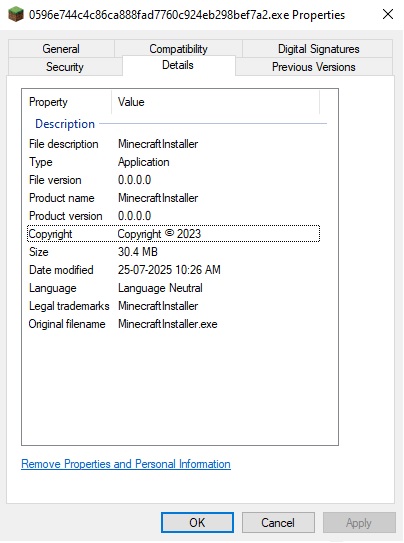Click the Apply button
The image size is (404, 543).
(359, 522)
